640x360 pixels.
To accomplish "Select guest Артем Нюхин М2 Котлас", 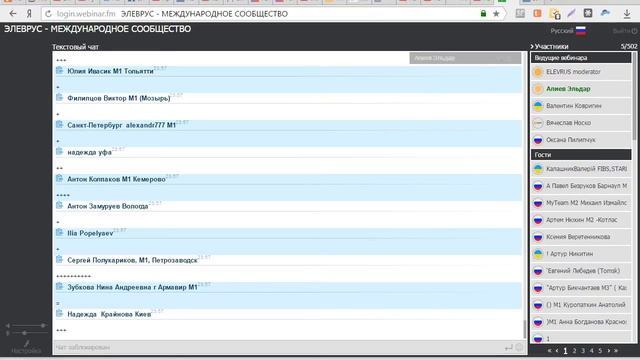I will 581,220.
